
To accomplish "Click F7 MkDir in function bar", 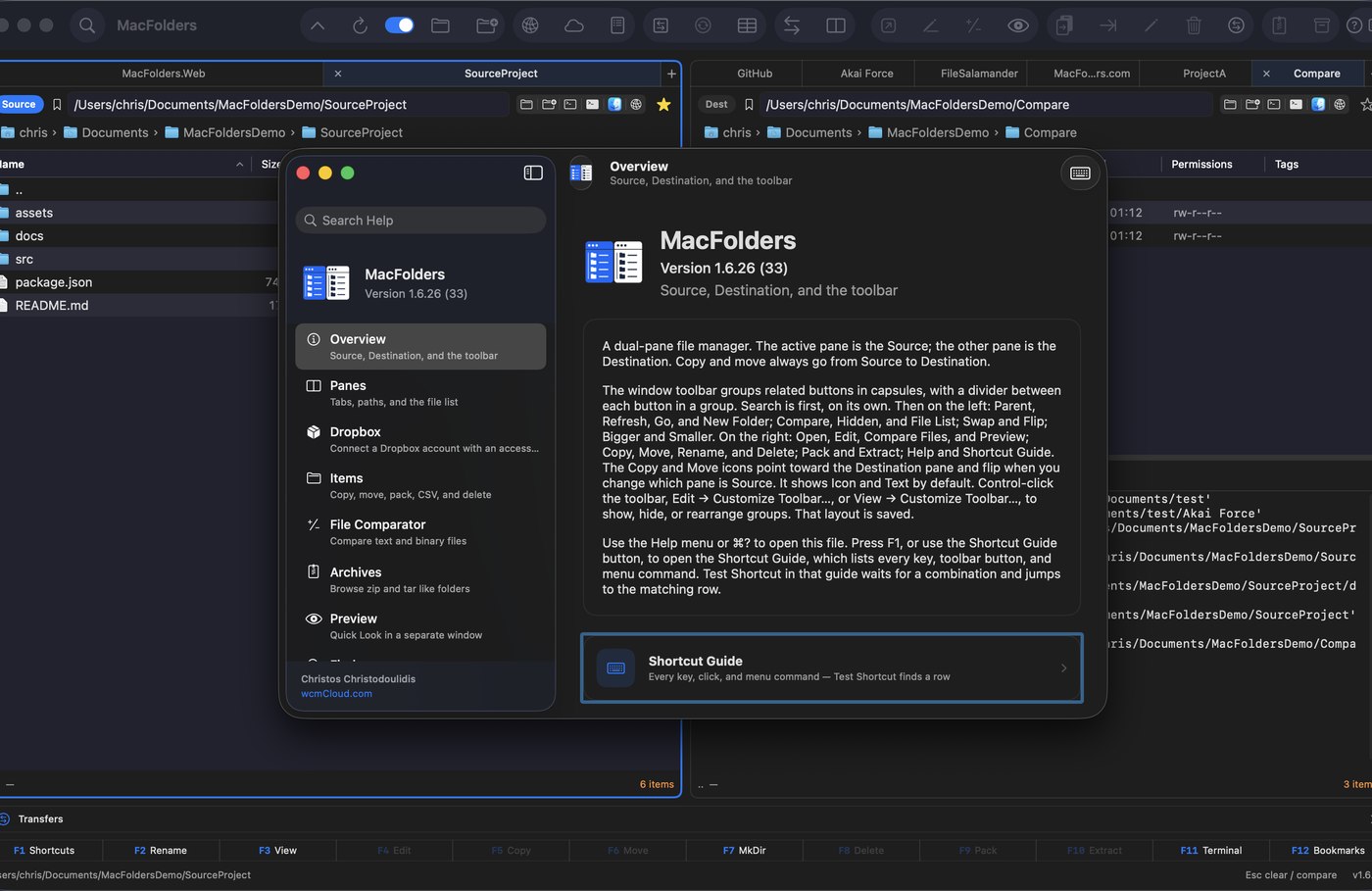I will click(x=744, y=851).
